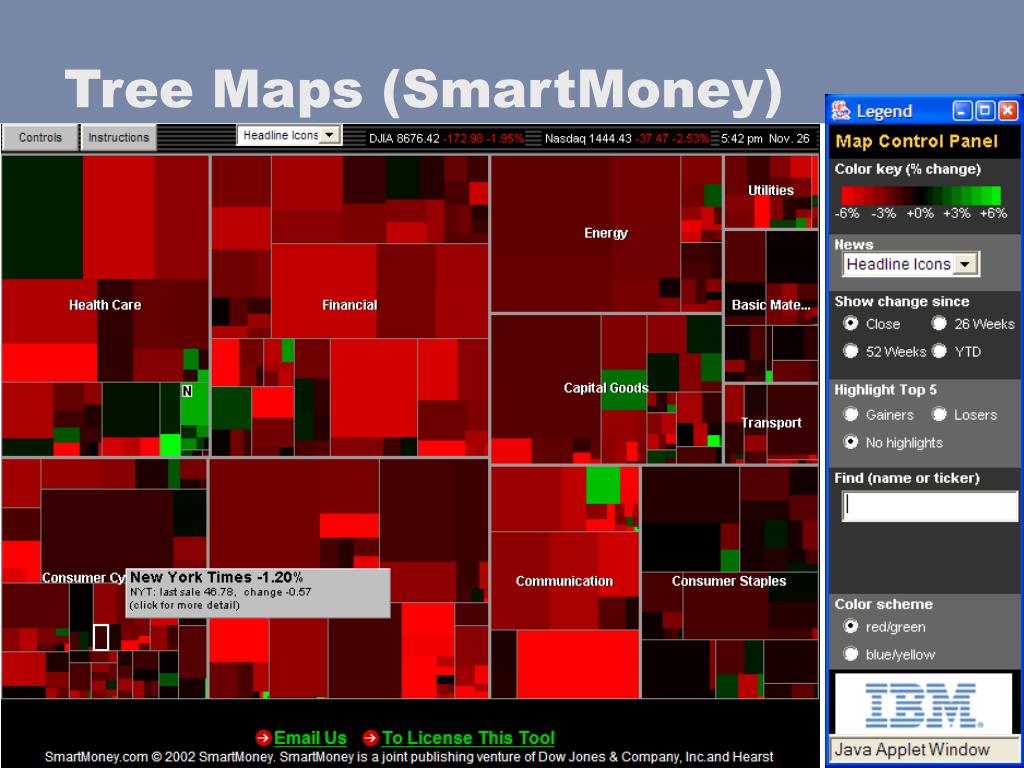Switch to blue/yellow color scheme
1024x768 pixels.
click(850, 654)
